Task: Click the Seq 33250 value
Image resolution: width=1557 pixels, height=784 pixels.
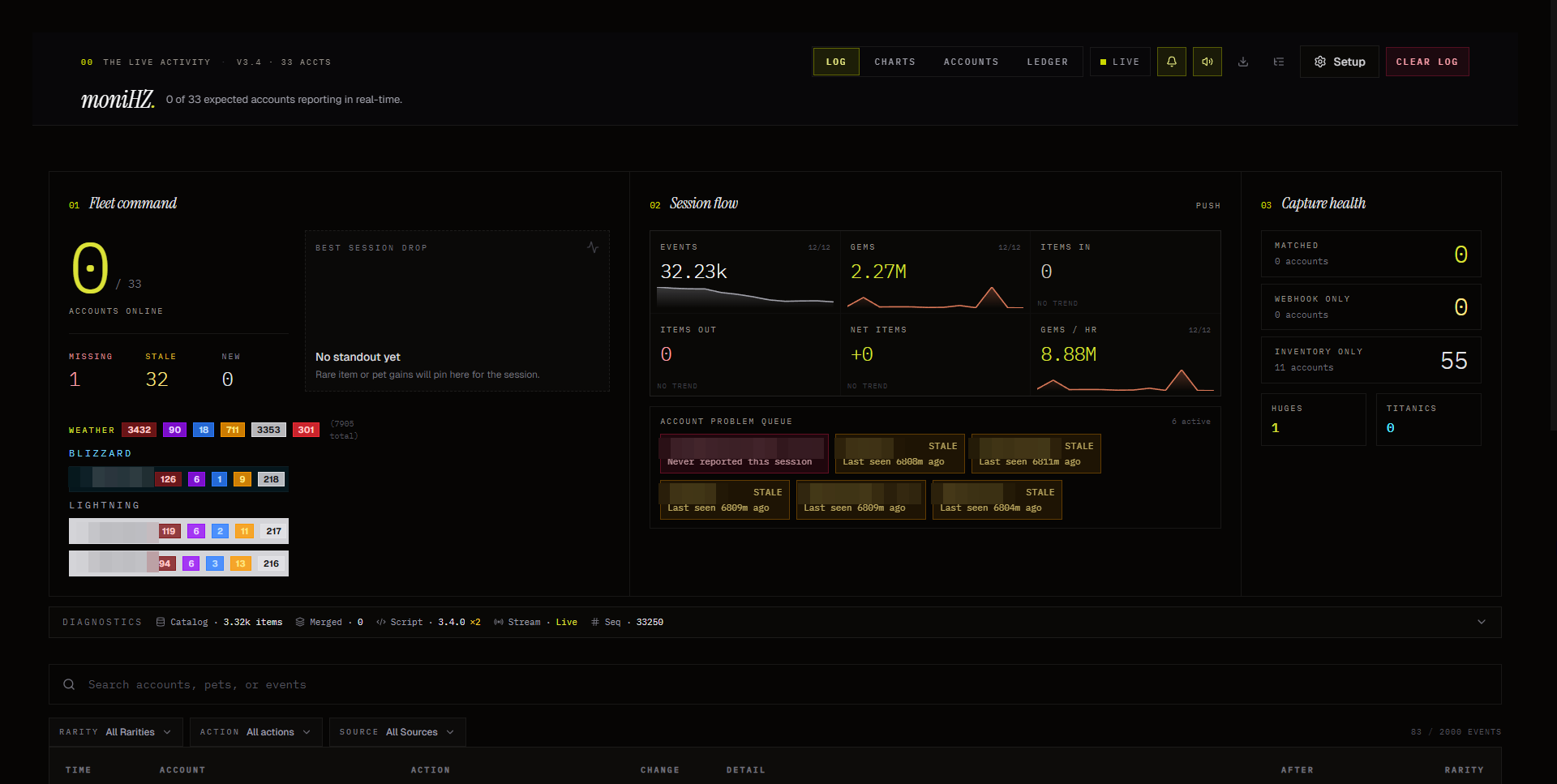Action: [x=650, y=622]
